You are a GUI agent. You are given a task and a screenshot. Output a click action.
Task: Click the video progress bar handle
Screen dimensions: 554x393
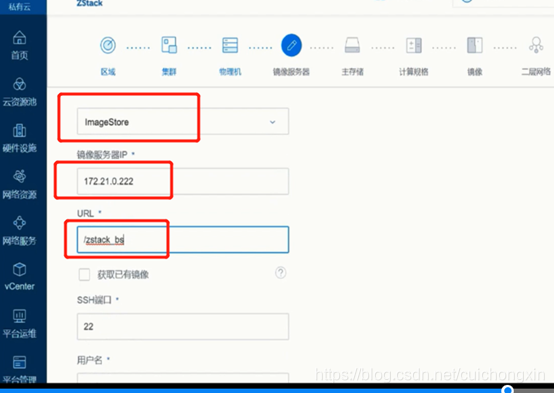(507, 389)
